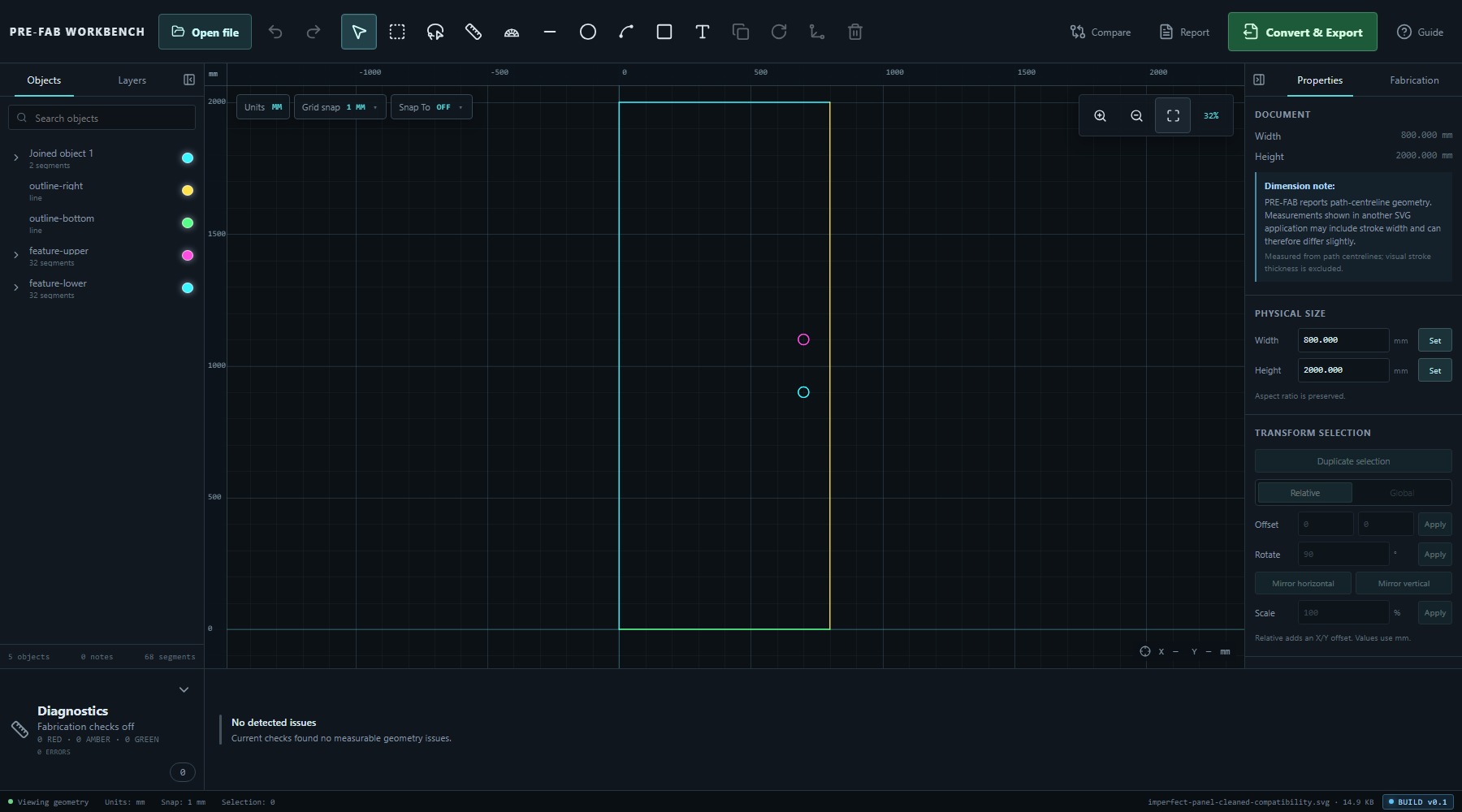Activate the arc curve tool
Screen dimensions: 1462x812
pyautogui.click(x=626, y=32)
